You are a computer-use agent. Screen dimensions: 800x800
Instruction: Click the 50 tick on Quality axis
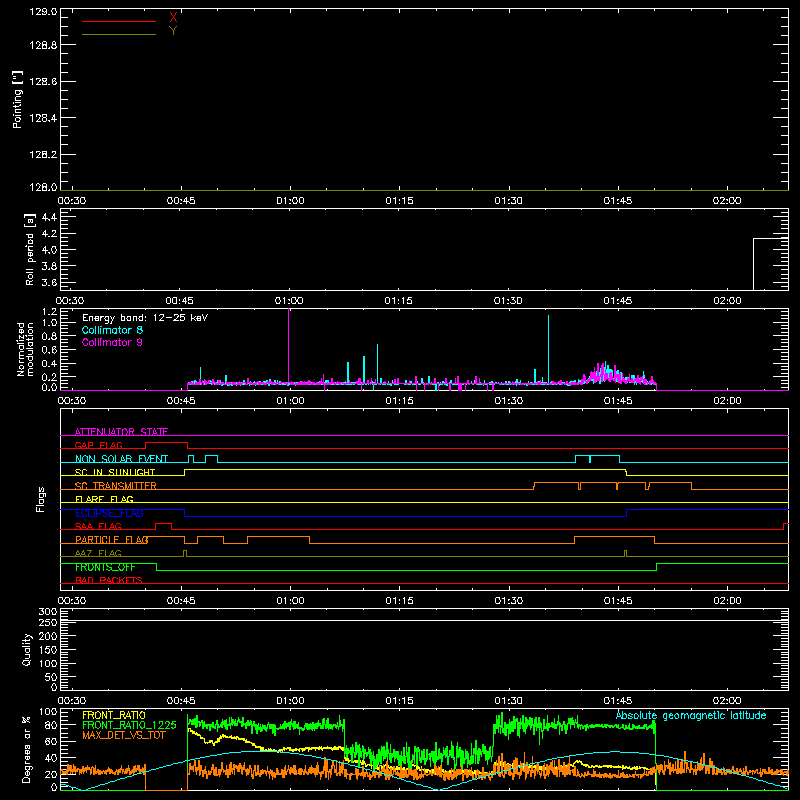(x=51, y=677)
